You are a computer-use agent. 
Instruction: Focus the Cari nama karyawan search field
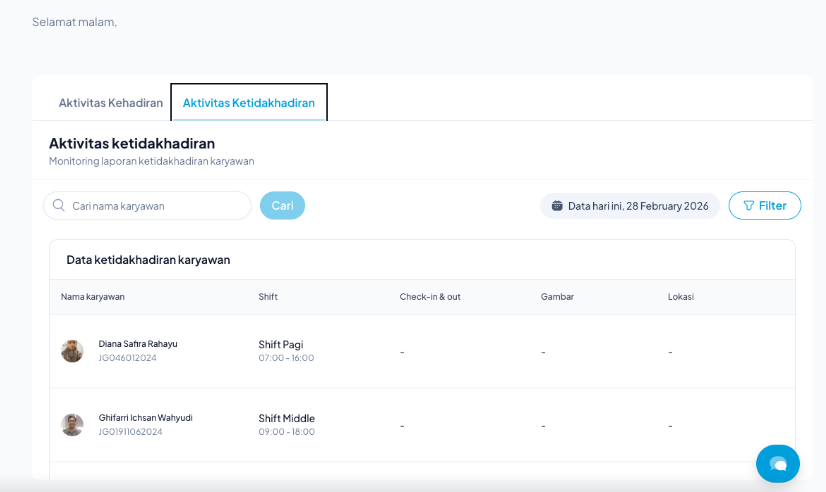point(155,206)
